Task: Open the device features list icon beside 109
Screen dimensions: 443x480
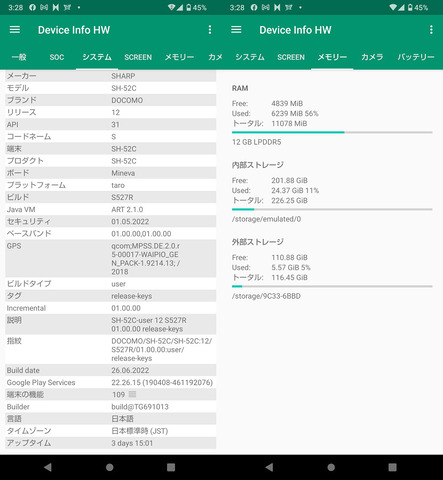Action: (132, 394)
